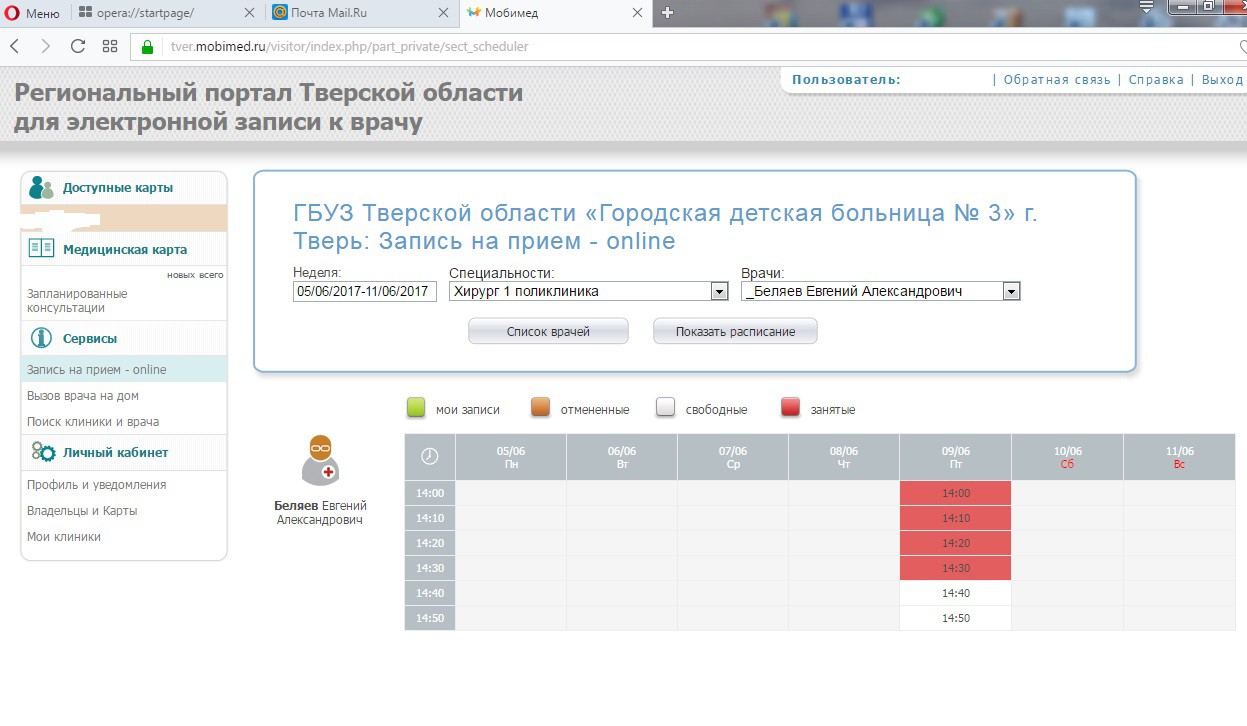Open the Врачи dropdown
Screen dimensions: 1247x726
click(880, 291)
